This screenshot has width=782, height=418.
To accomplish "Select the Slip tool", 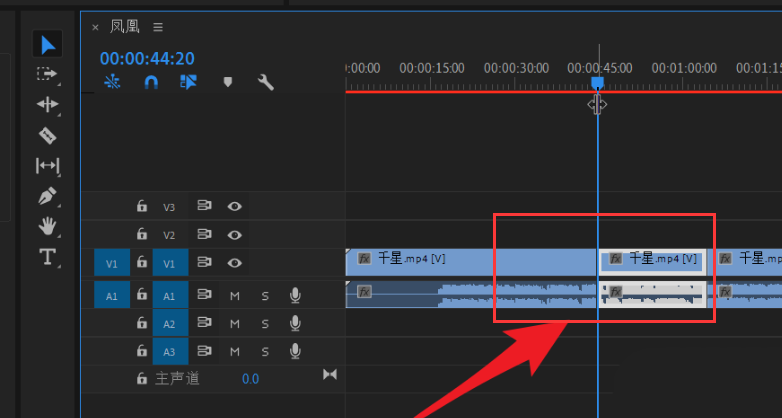I will click(x=47, y=166).
